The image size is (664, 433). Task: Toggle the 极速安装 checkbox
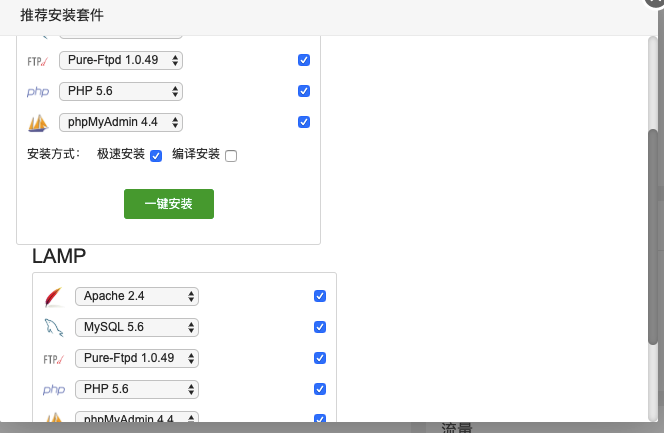pyautogui.click(x=156, y=156)
